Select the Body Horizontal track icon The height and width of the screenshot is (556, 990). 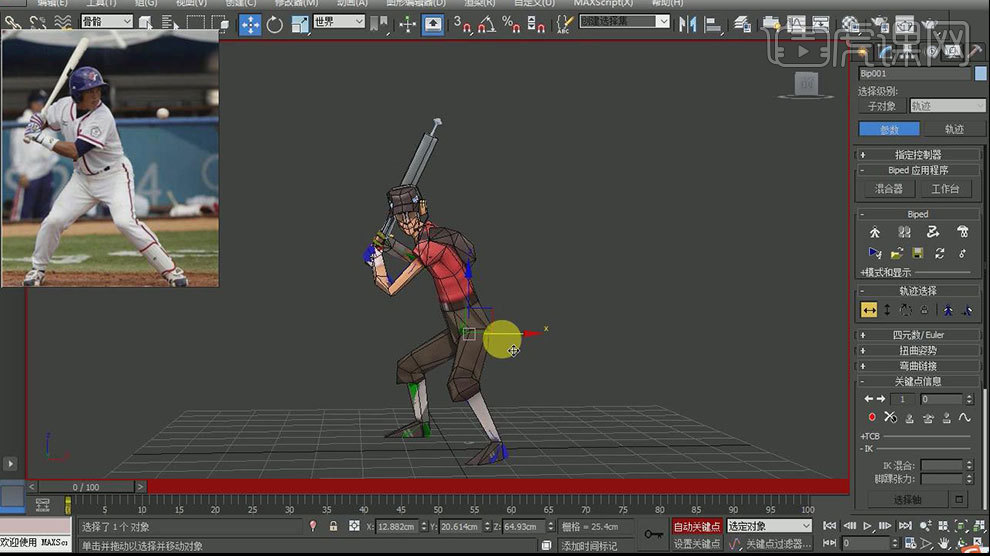click(869, 310)
